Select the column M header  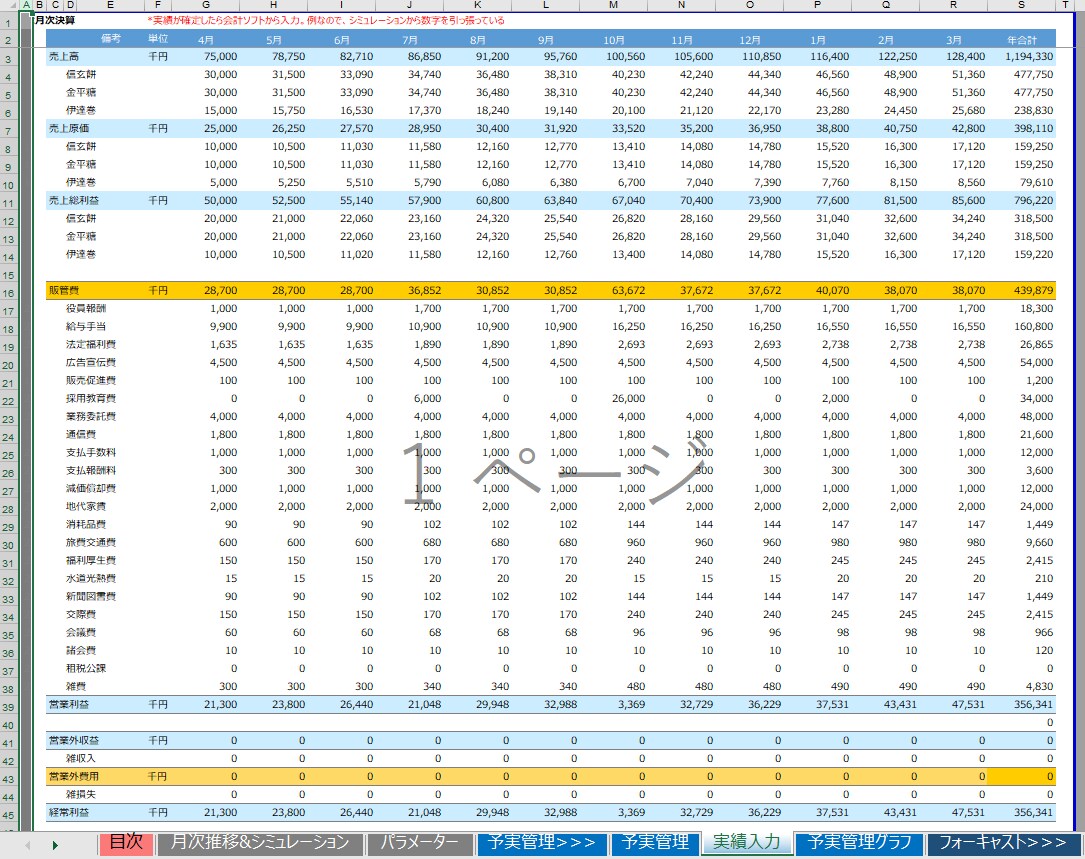(x=613, y=6)
